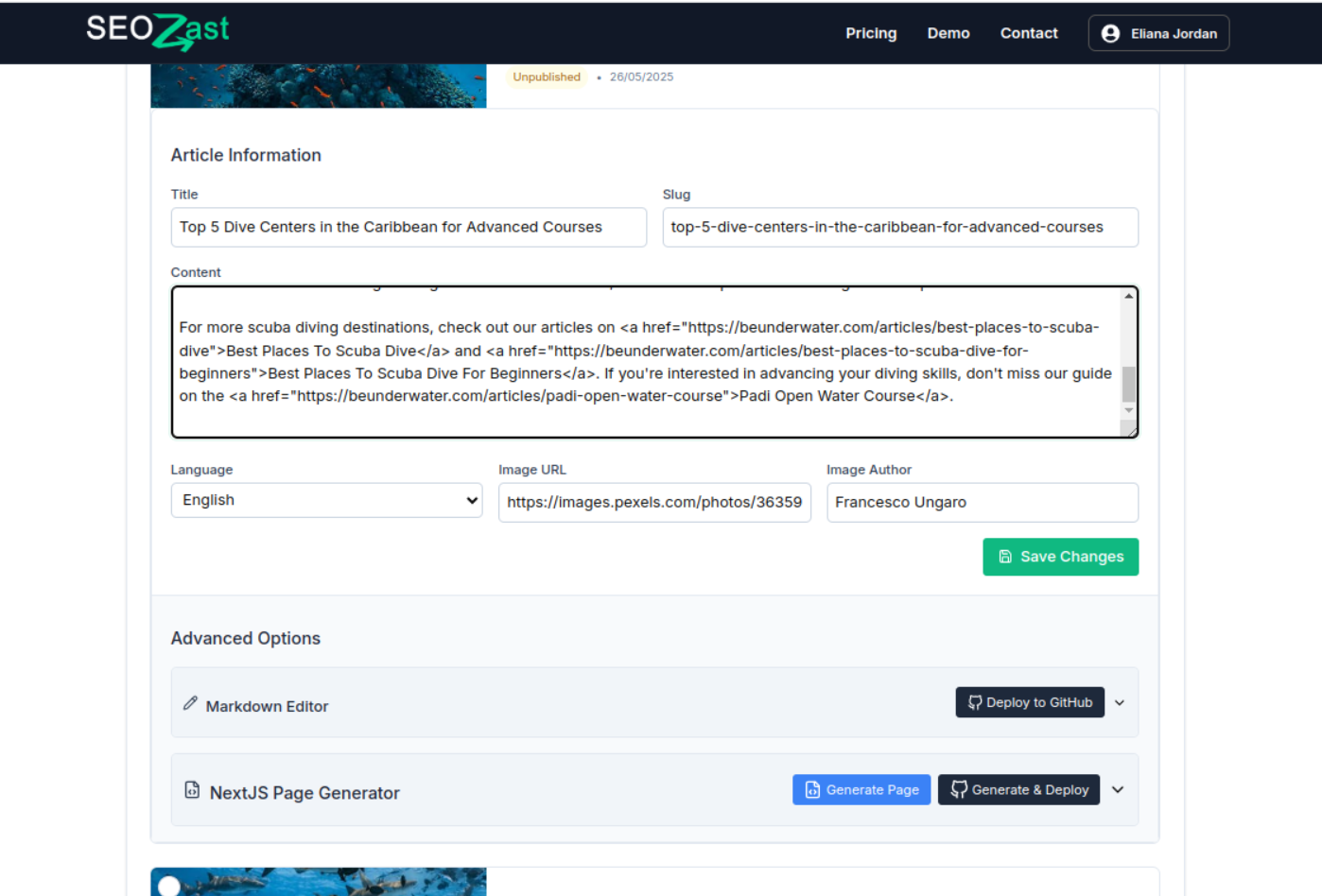Click the GitHub icon on Generate & Deploy
Viewport: 1322px width, 896px height.
[x=959, y=789]
